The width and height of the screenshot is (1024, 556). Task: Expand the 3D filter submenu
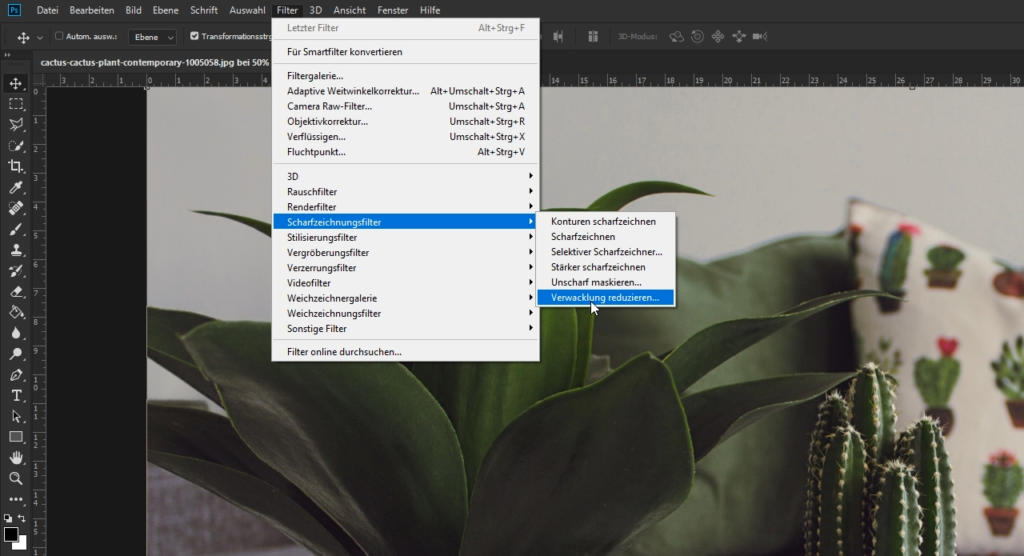[x=406, y=176]
